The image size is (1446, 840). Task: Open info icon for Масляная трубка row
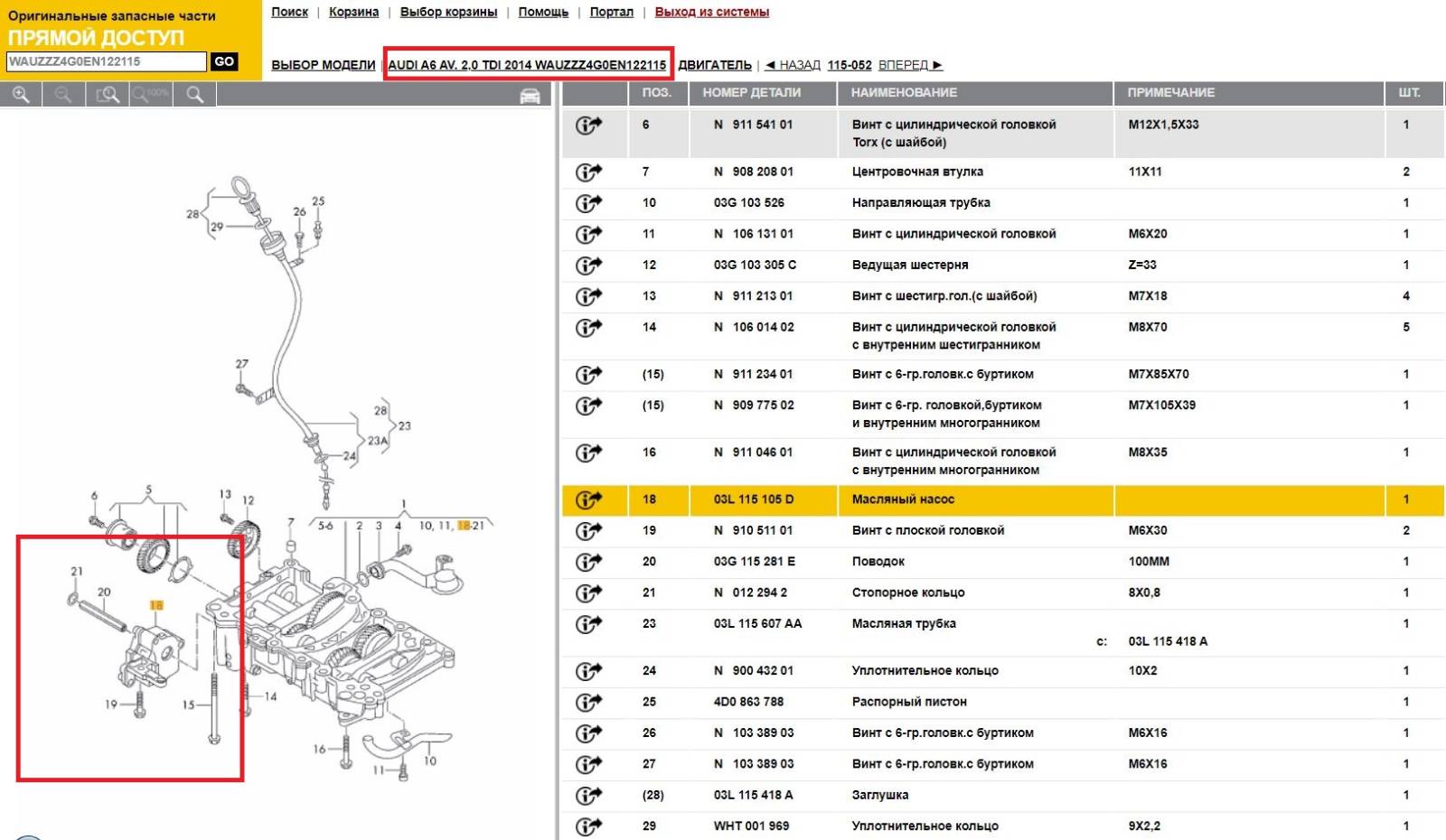(x=588, y=623)
